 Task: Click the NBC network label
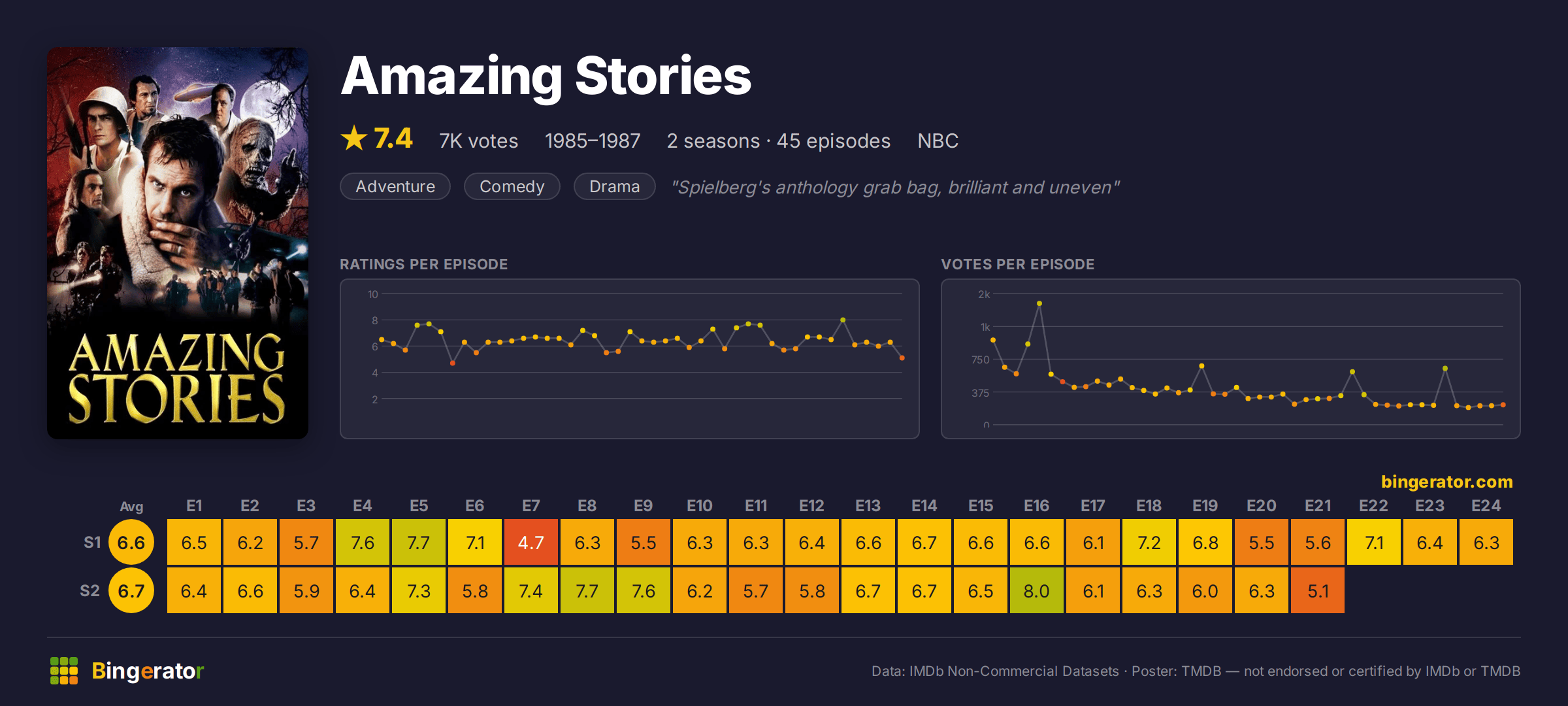coord(938,141)
